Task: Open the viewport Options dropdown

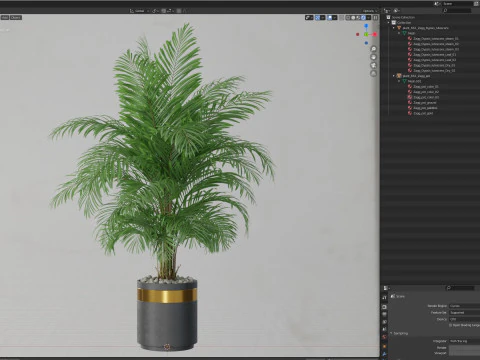Action: tap(370, 11)
